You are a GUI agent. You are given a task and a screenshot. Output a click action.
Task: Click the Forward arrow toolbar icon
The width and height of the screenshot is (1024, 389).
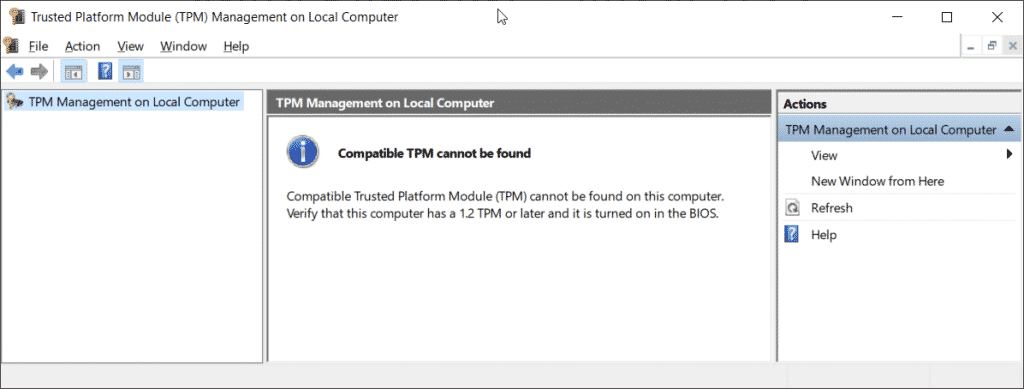[39, 71]
